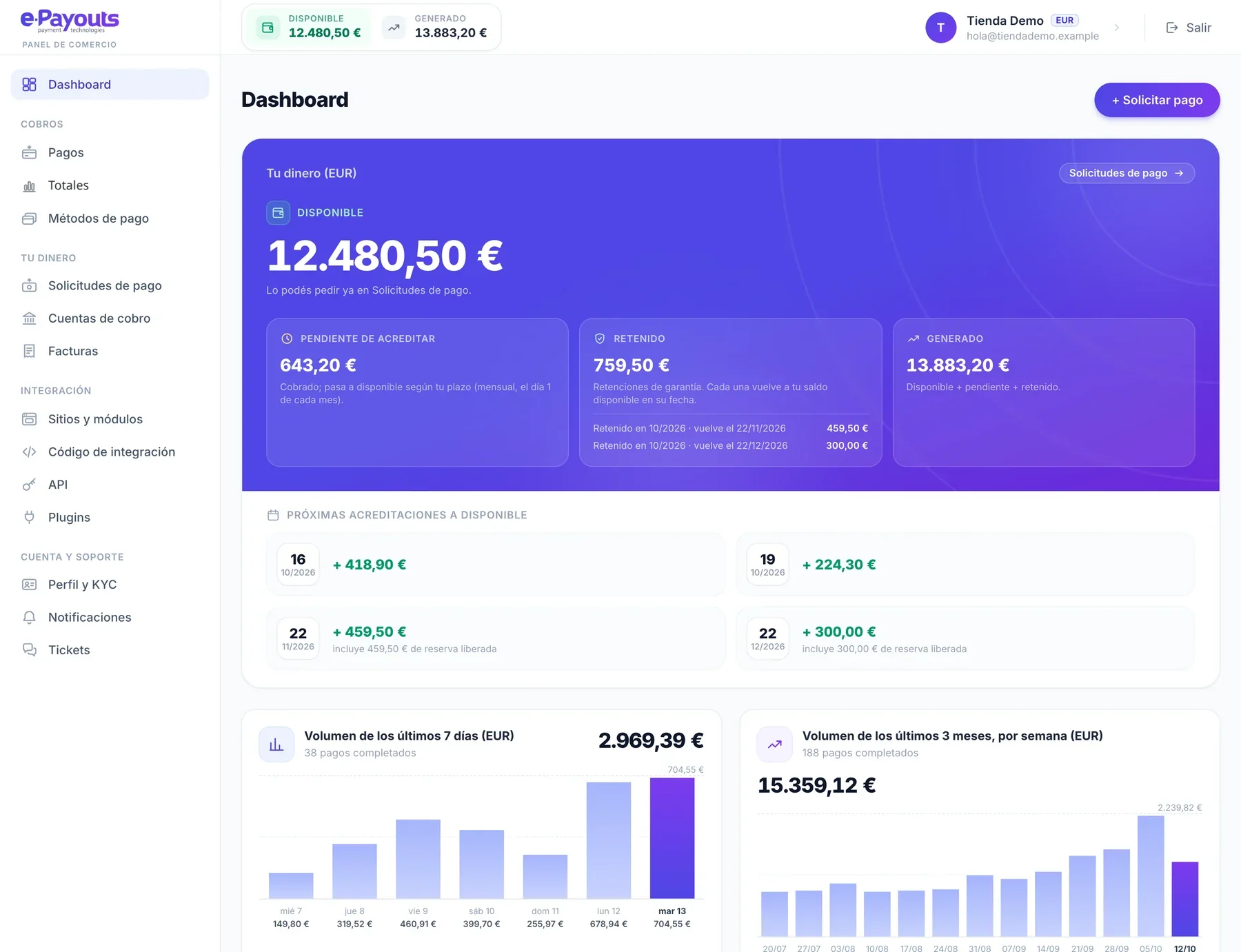Select the lun 12 bar in 7-day chart
This screenshot has width=1241, height=952.
tap(609, 840)
